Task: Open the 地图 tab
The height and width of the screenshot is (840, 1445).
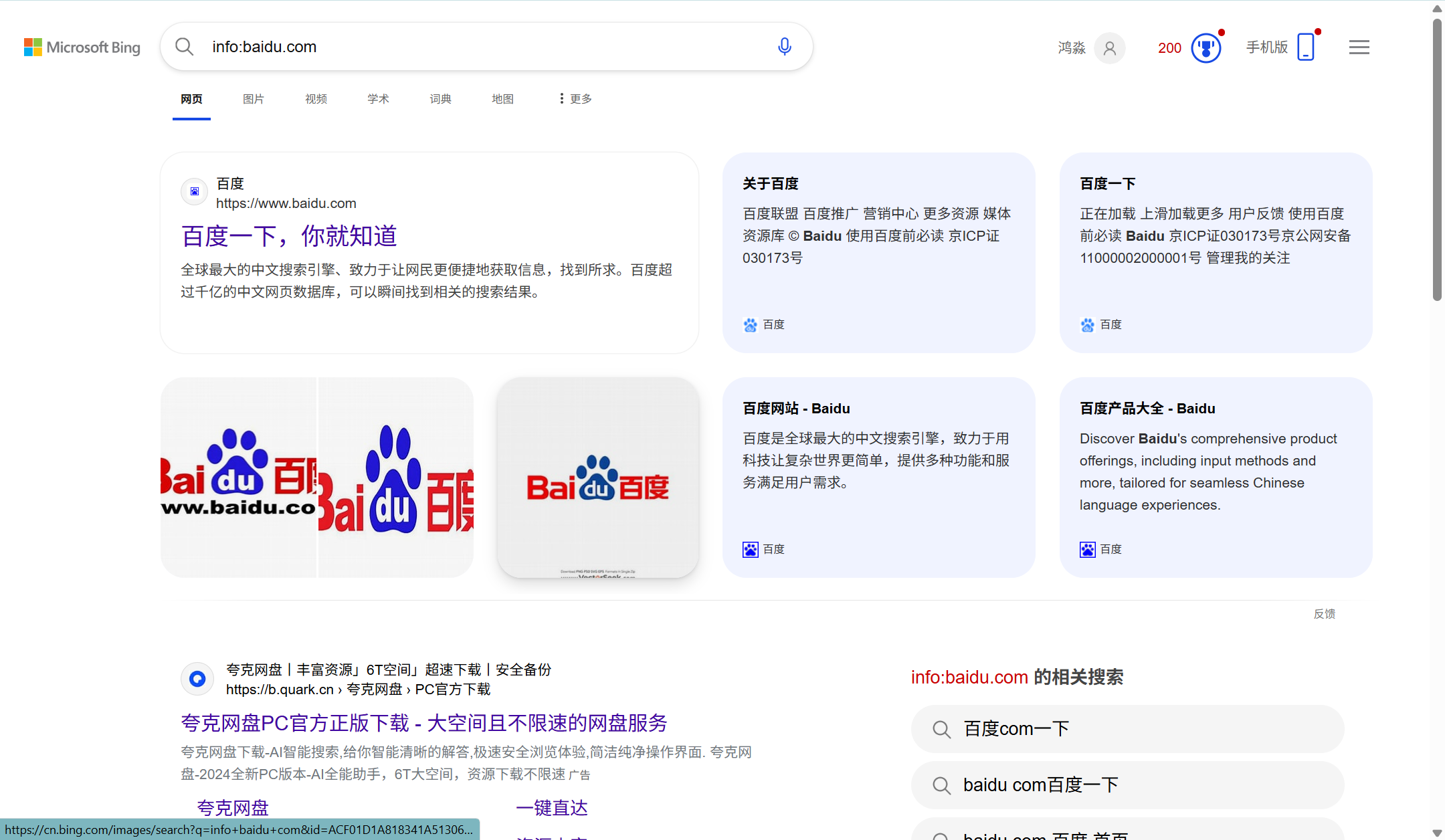Action: 502,99
